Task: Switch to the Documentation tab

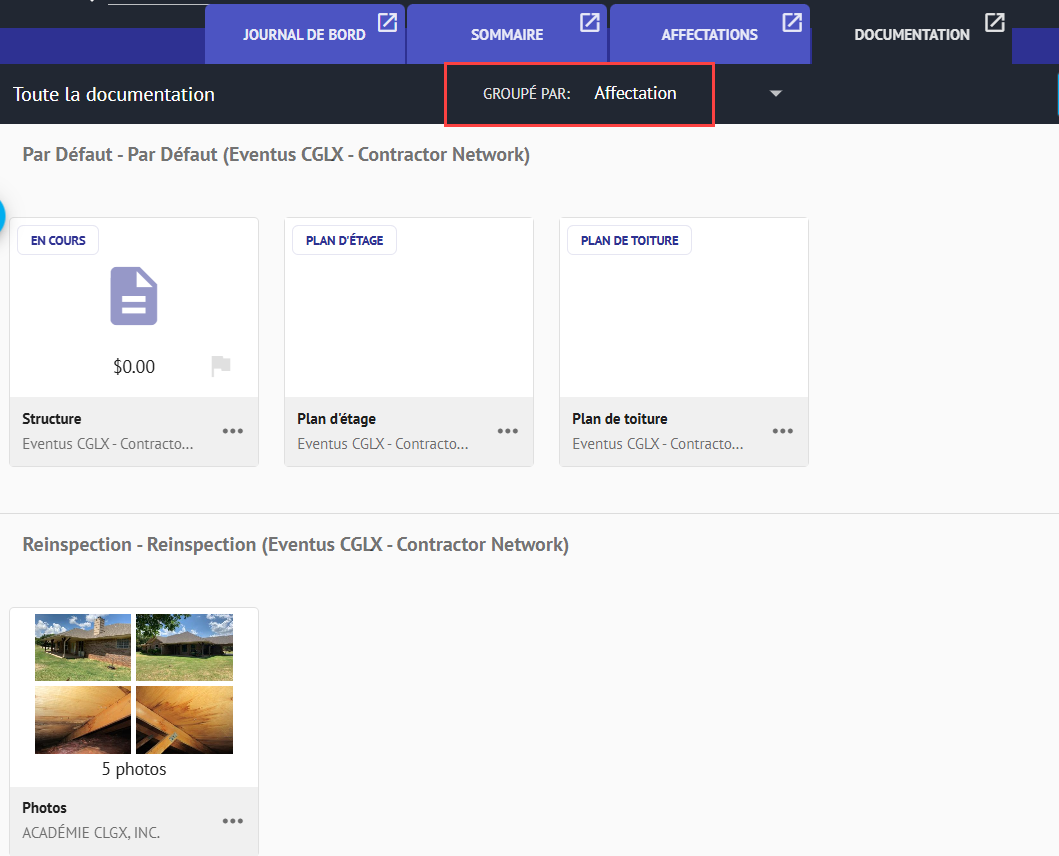Action: 912,34
